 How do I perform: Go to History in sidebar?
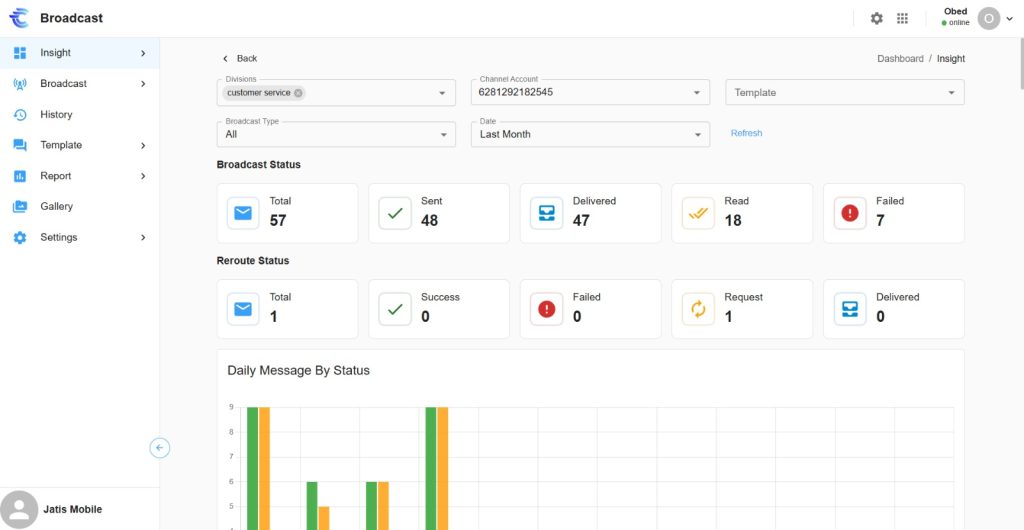80,114
